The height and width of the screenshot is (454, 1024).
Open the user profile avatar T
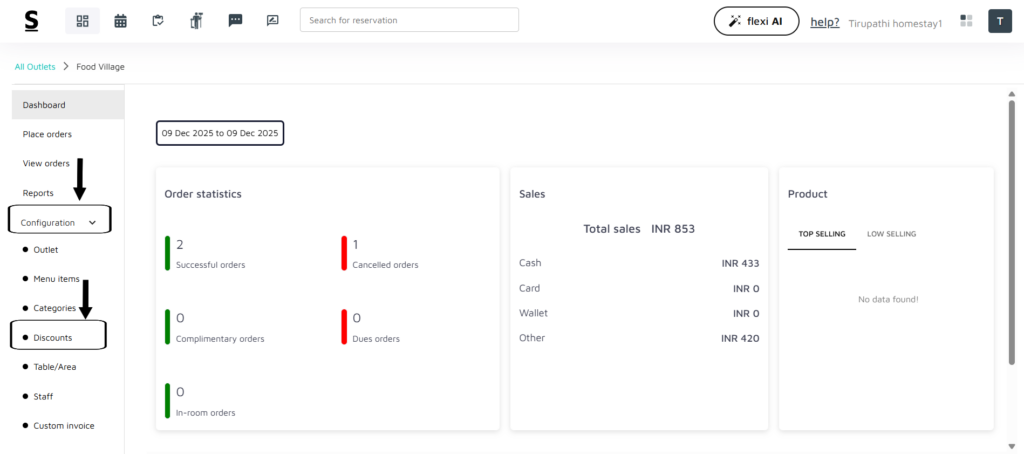(x=1000, y=21)
